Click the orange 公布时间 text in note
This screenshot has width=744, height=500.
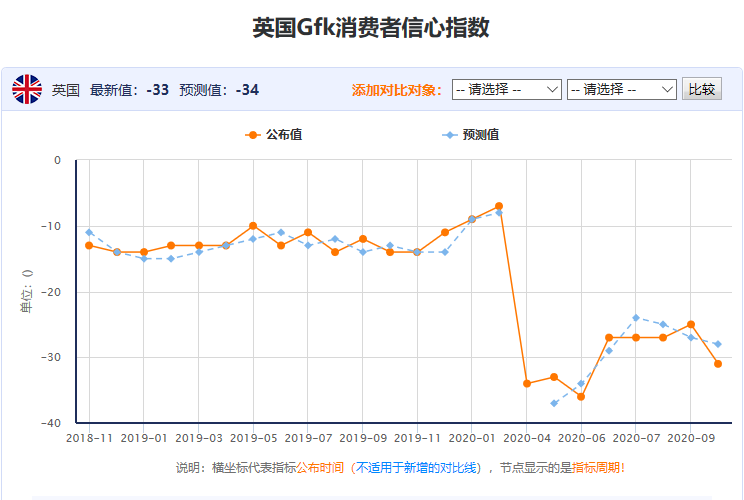pos(320,468)
